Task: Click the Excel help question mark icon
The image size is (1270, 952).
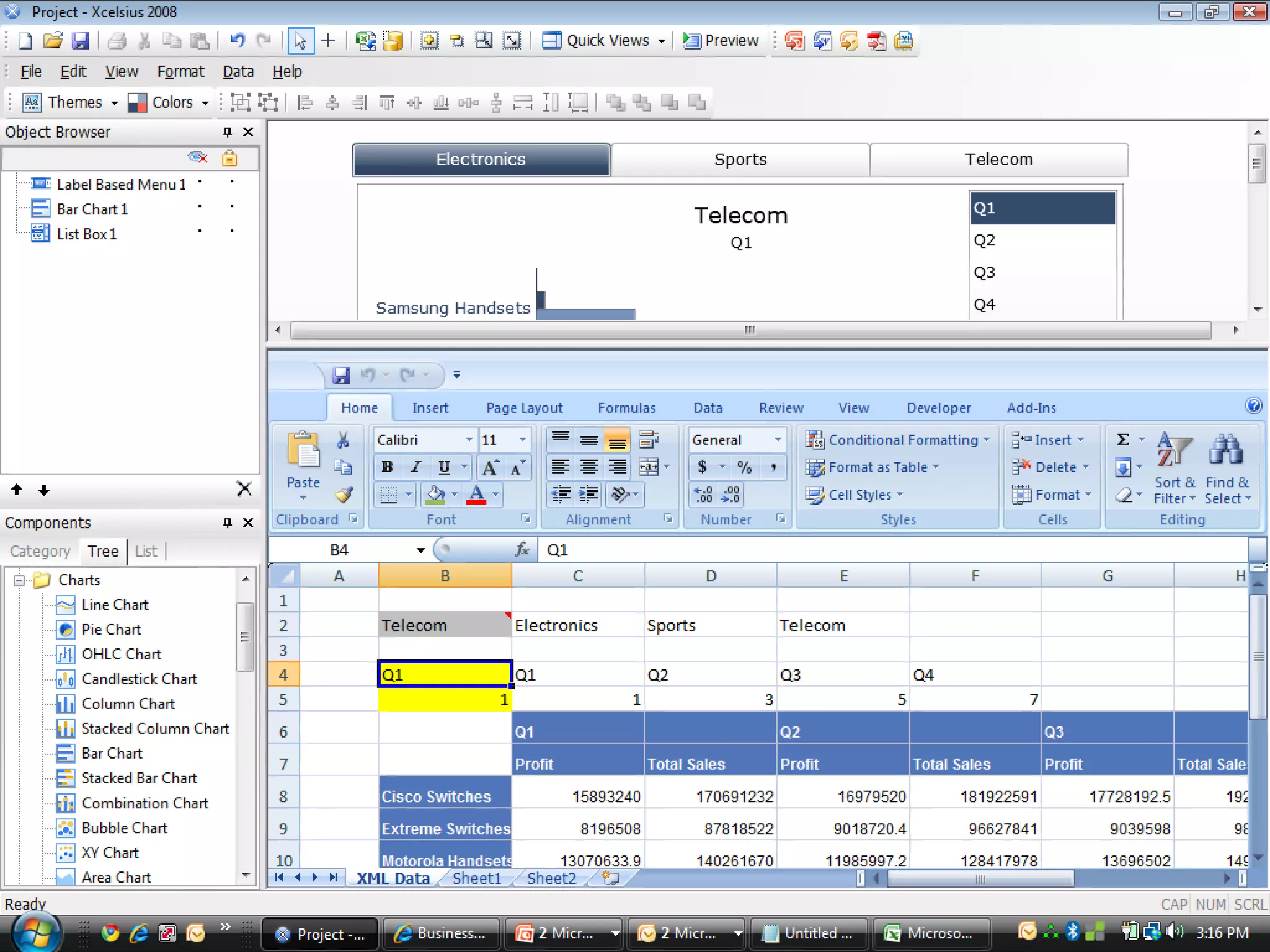Action: (x=1253, y=406)
